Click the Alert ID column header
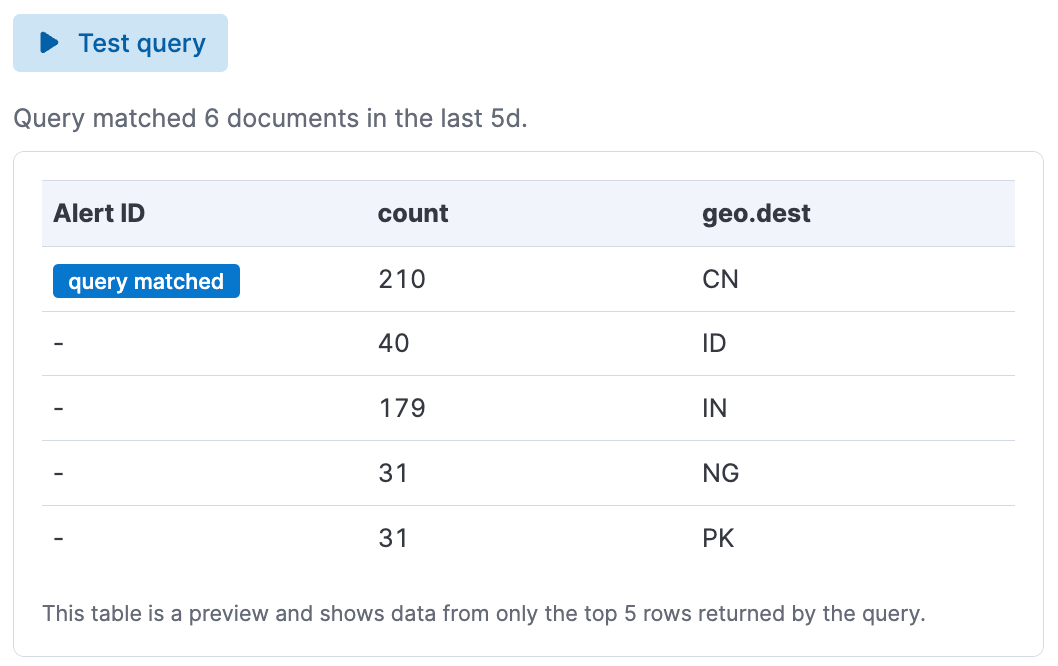The width and height of the screenshot is (1058, 666). [98, 213]
